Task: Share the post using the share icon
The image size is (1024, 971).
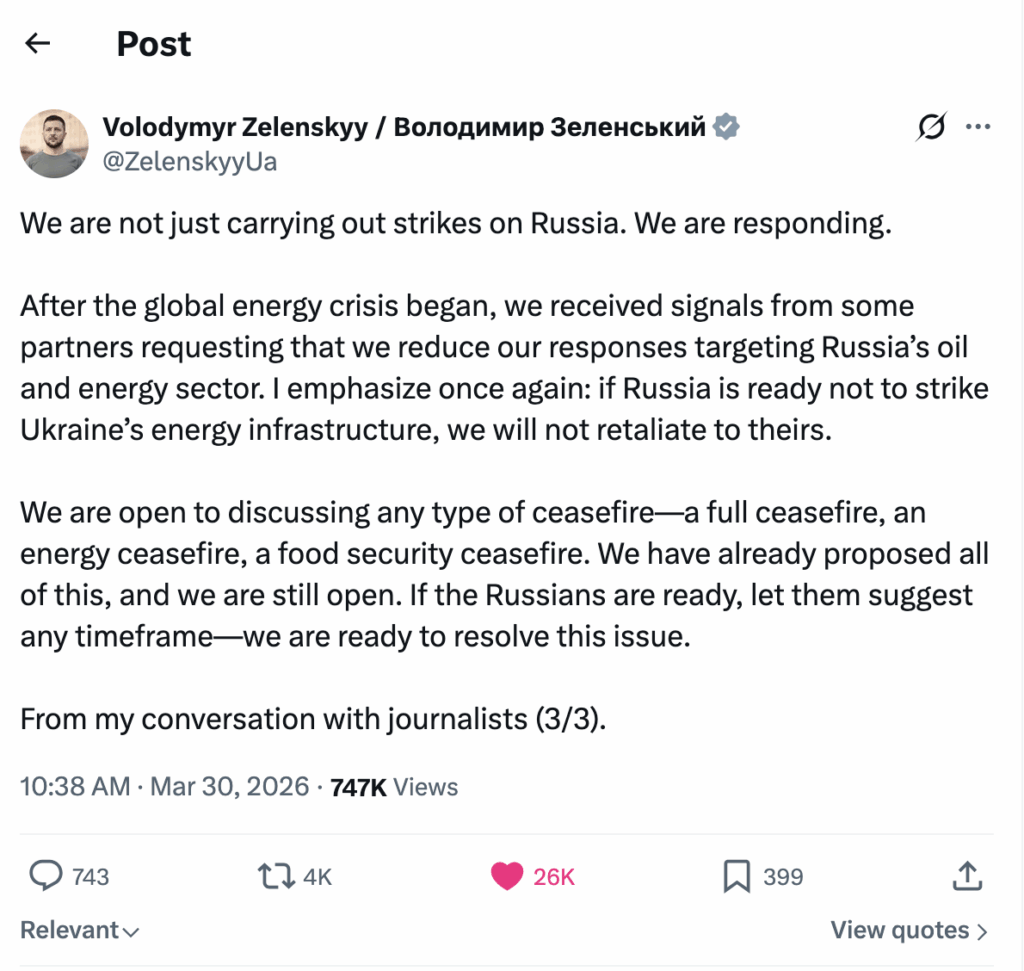Action: coord(966,876)
